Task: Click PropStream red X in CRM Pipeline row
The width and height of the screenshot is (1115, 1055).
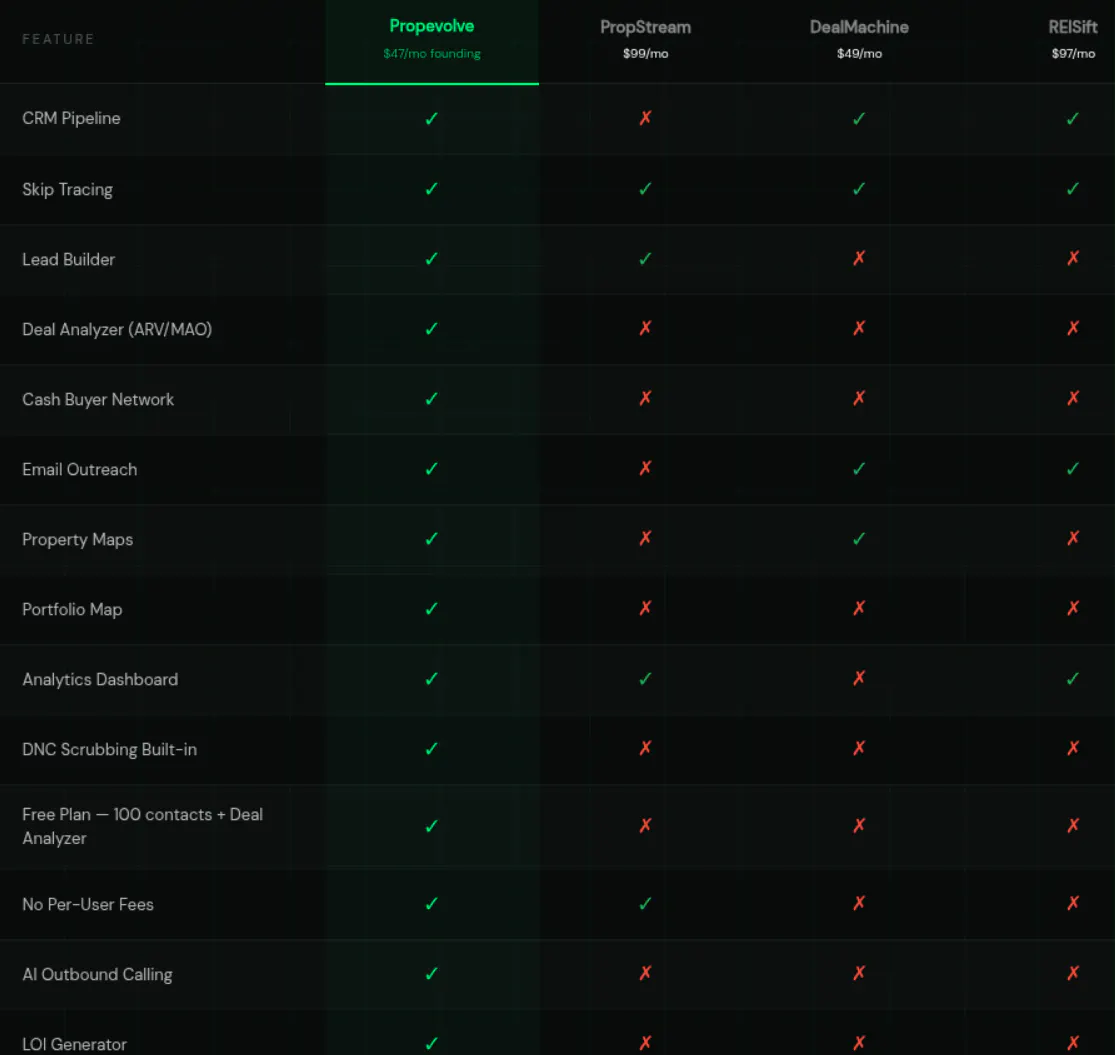Action: [x=645, y=118]
